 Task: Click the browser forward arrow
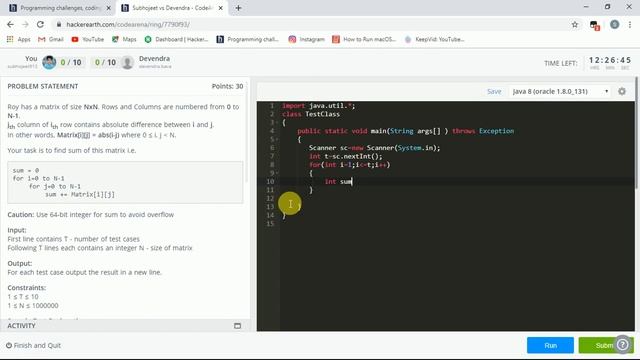click(25, 24)
